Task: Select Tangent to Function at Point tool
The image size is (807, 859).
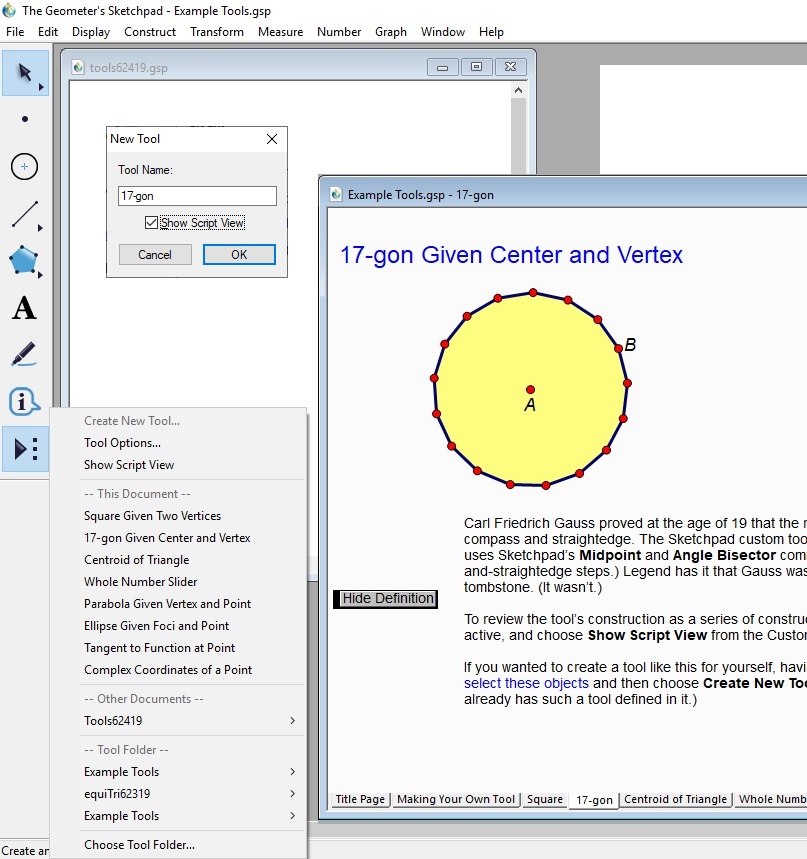Action: tap(159, 648)
